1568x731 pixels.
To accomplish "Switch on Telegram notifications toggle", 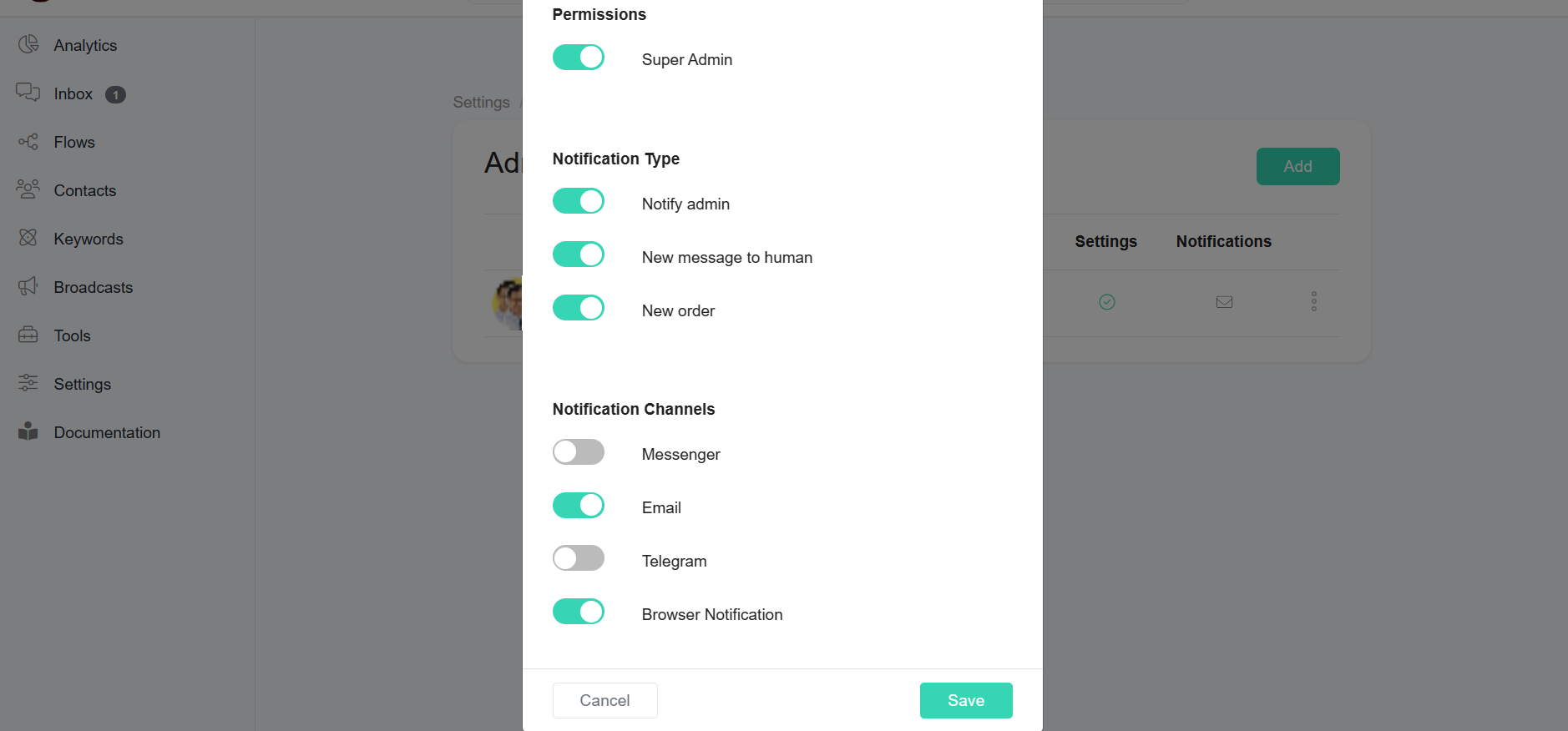I will 579,558.
